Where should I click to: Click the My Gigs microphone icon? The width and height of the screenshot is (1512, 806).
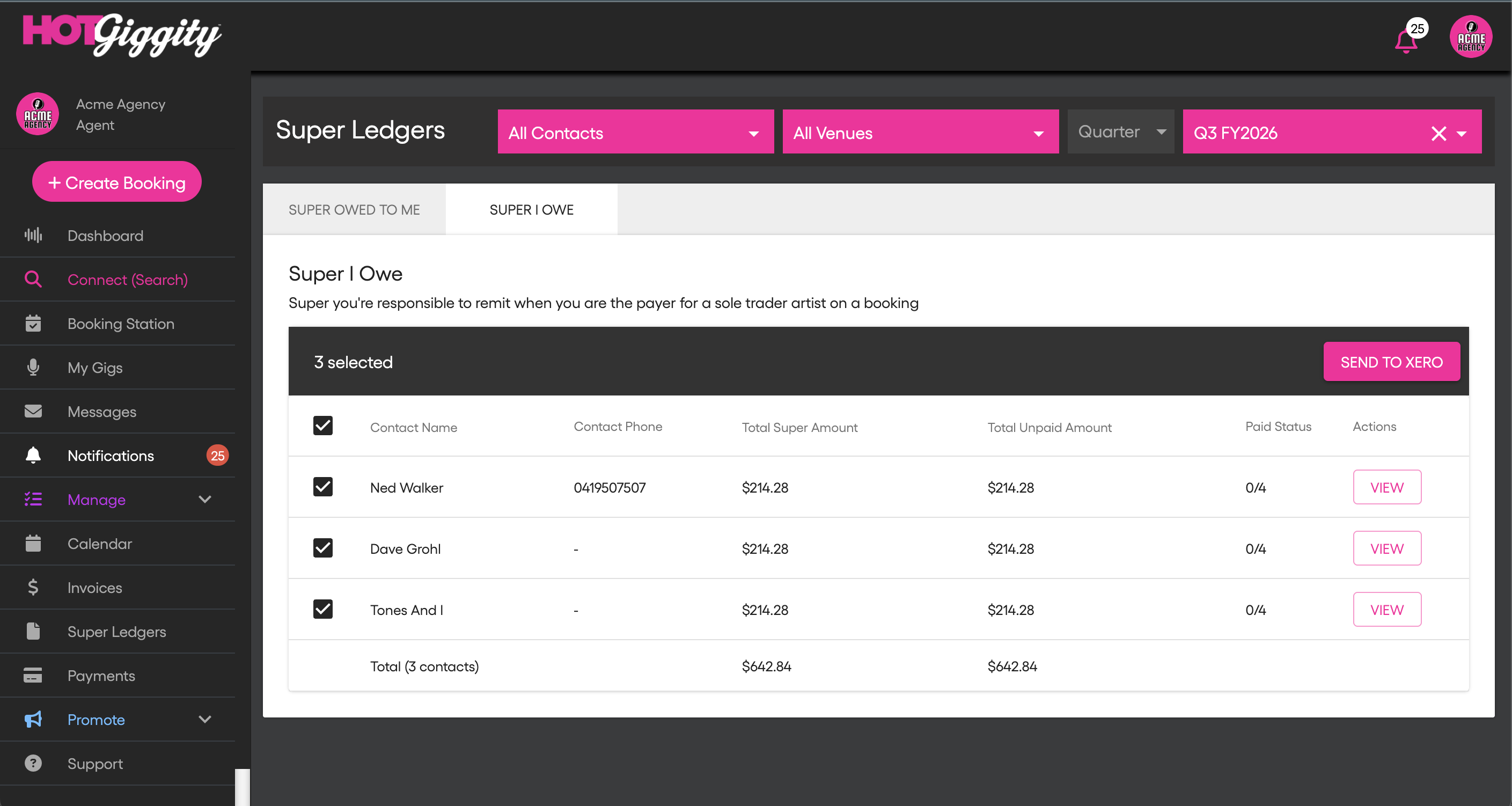(33, 368)
